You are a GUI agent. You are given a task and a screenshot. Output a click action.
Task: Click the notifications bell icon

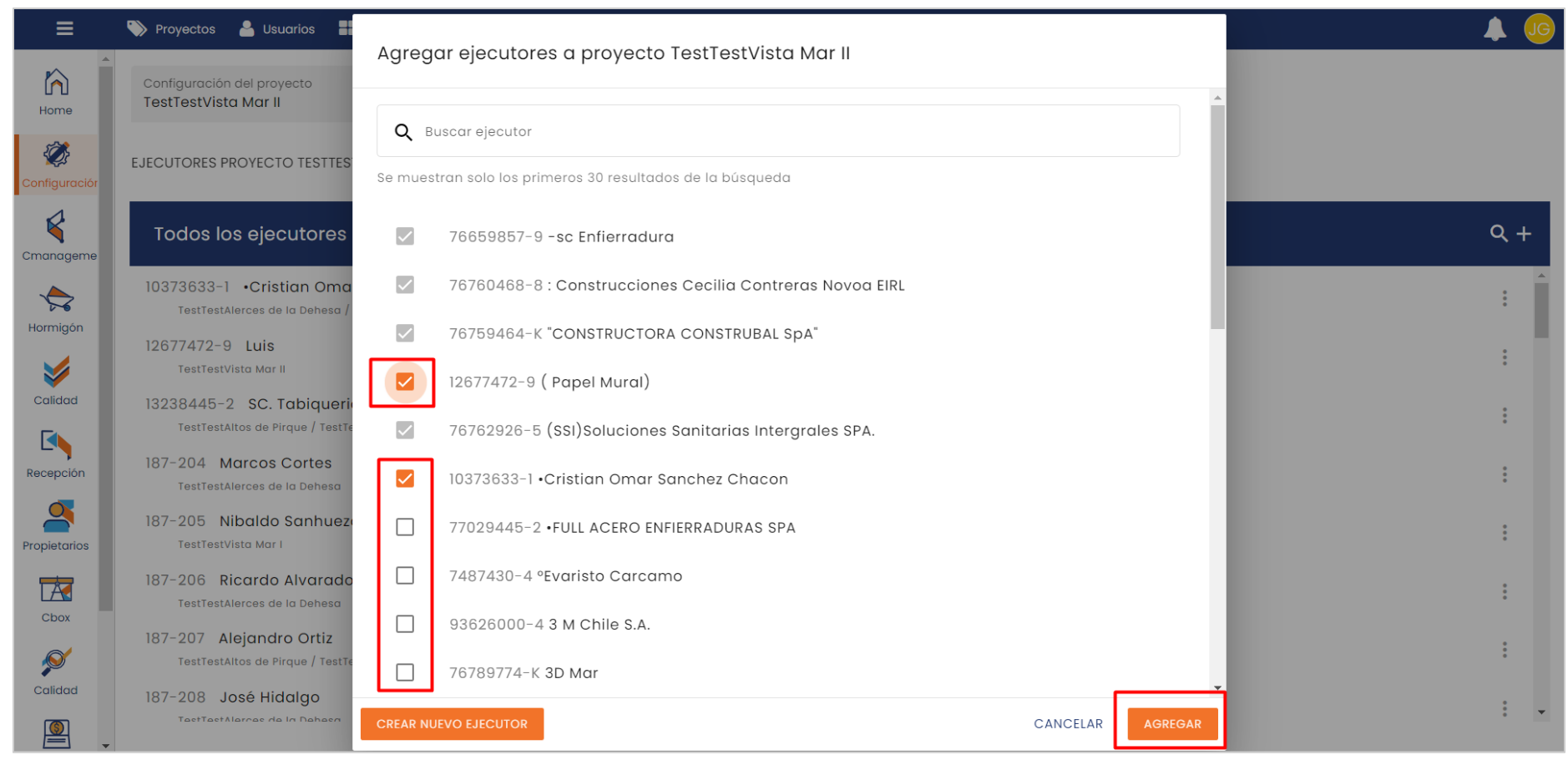point(1495,30)
